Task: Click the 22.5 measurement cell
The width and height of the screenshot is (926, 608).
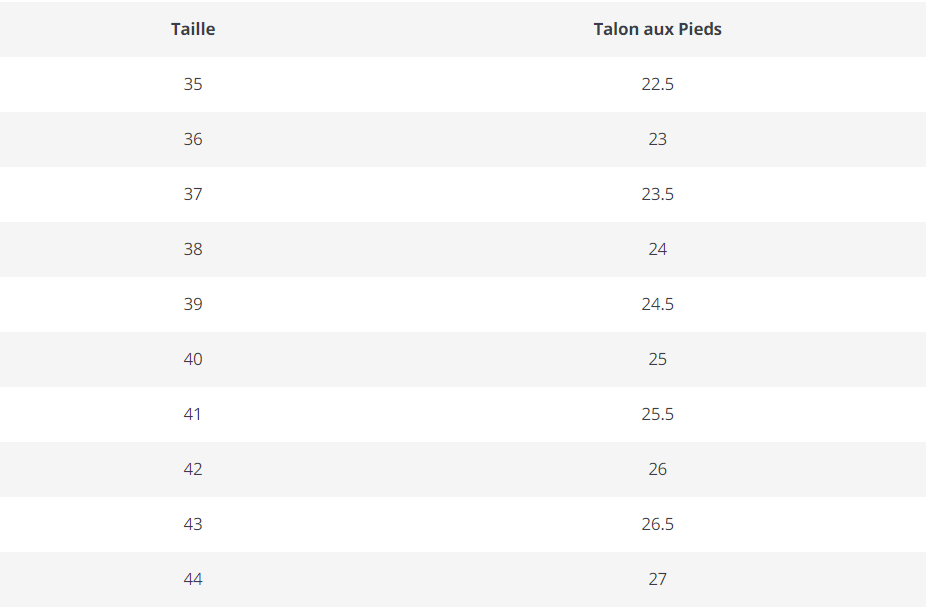Action: (657, 84)
